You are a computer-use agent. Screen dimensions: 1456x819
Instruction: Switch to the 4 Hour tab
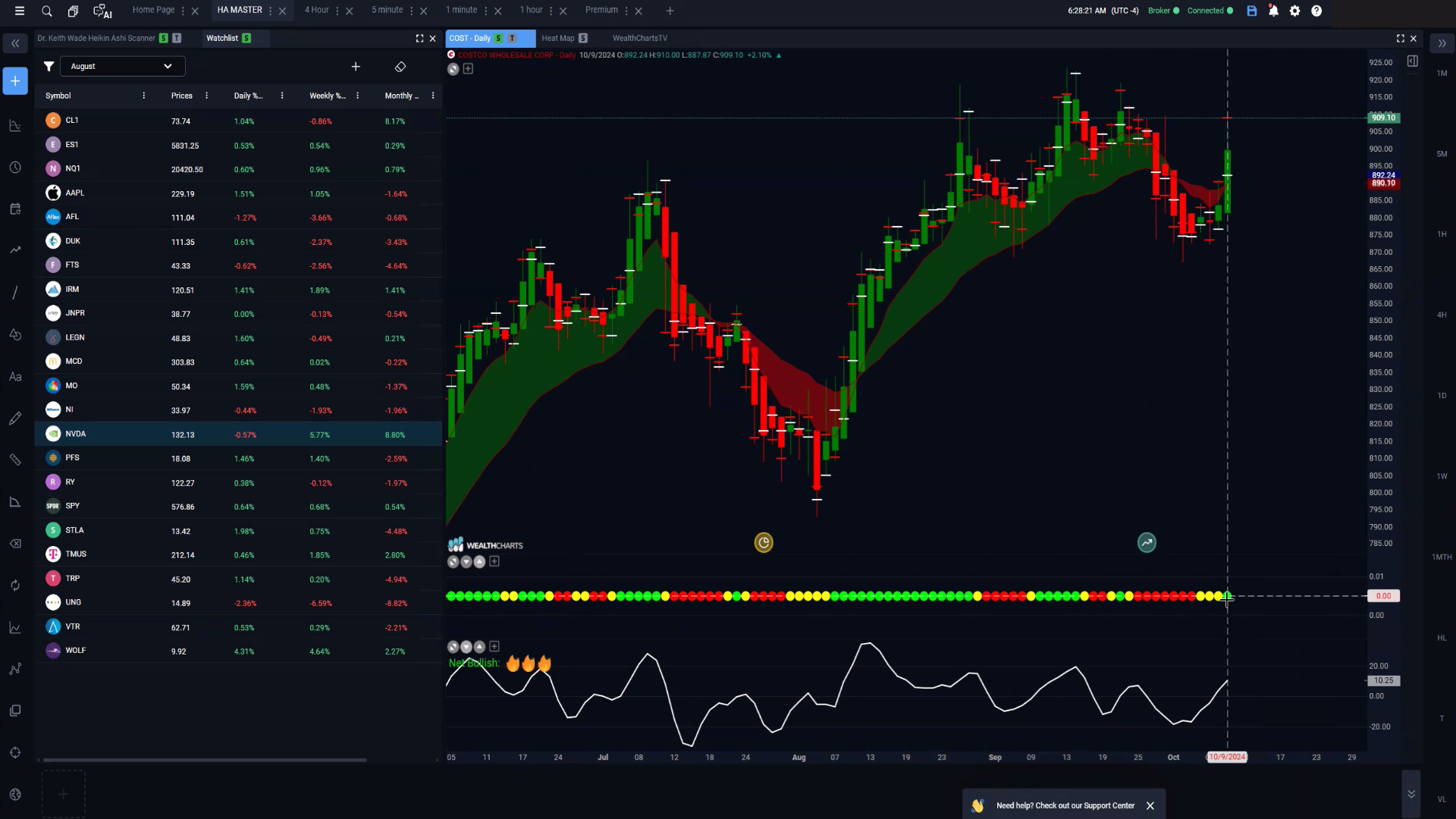(x=317, y=10)
